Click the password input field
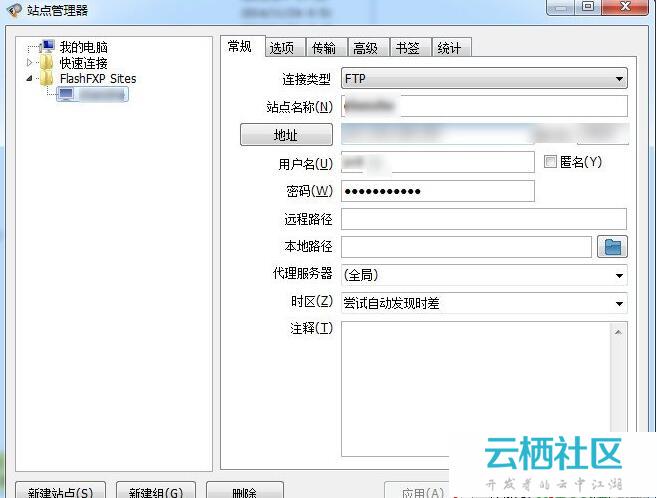 pos(437,191)
